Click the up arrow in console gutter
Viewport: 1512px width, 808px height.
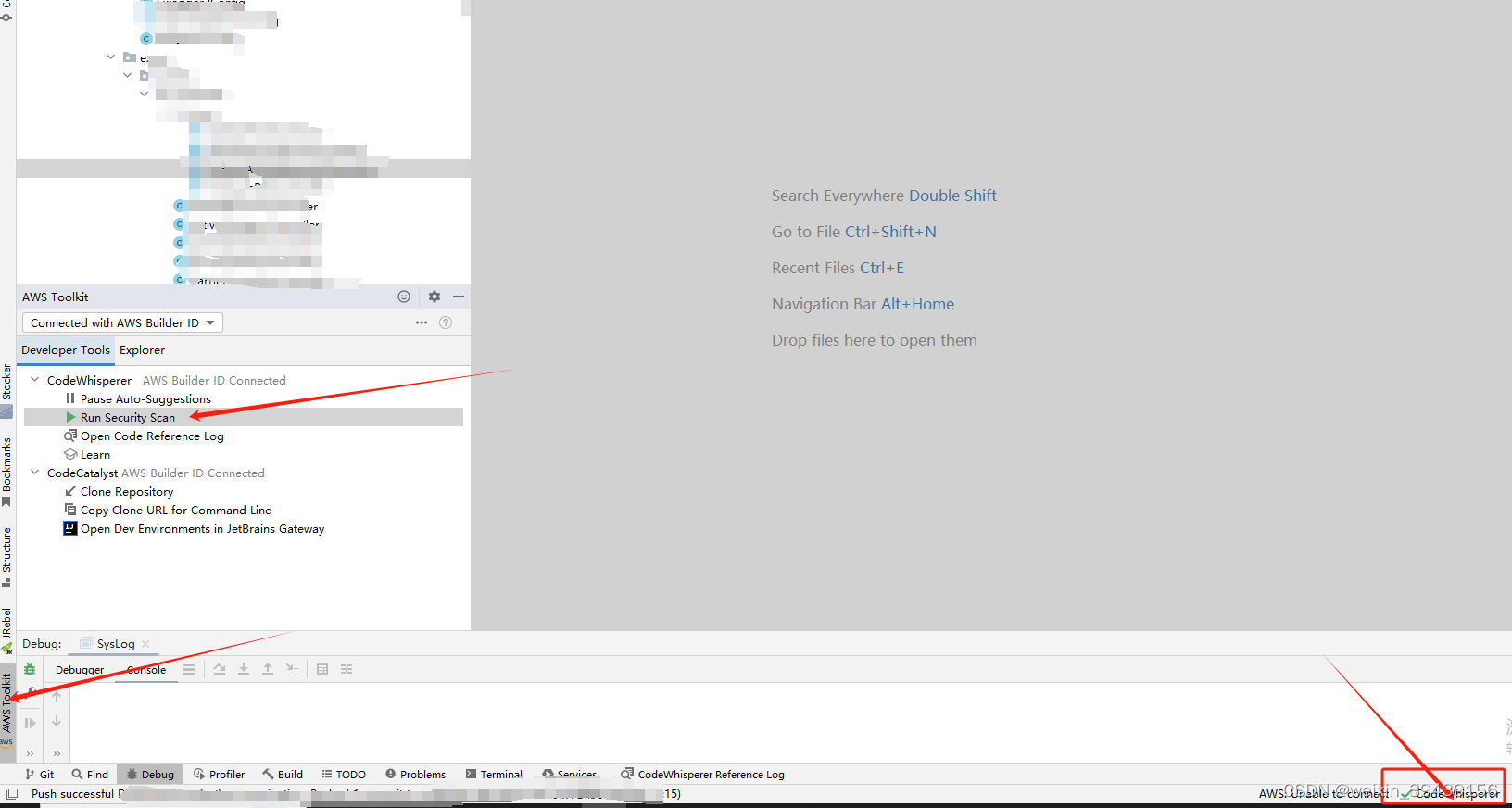(57, 697)
